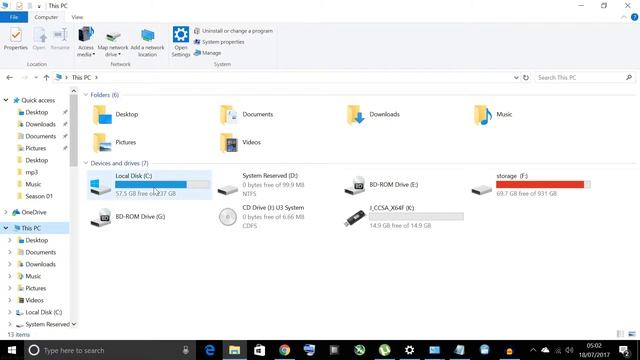640x360 pixels.
Task: Switch to the Computer ribbon tab
Action: point(46,17)
